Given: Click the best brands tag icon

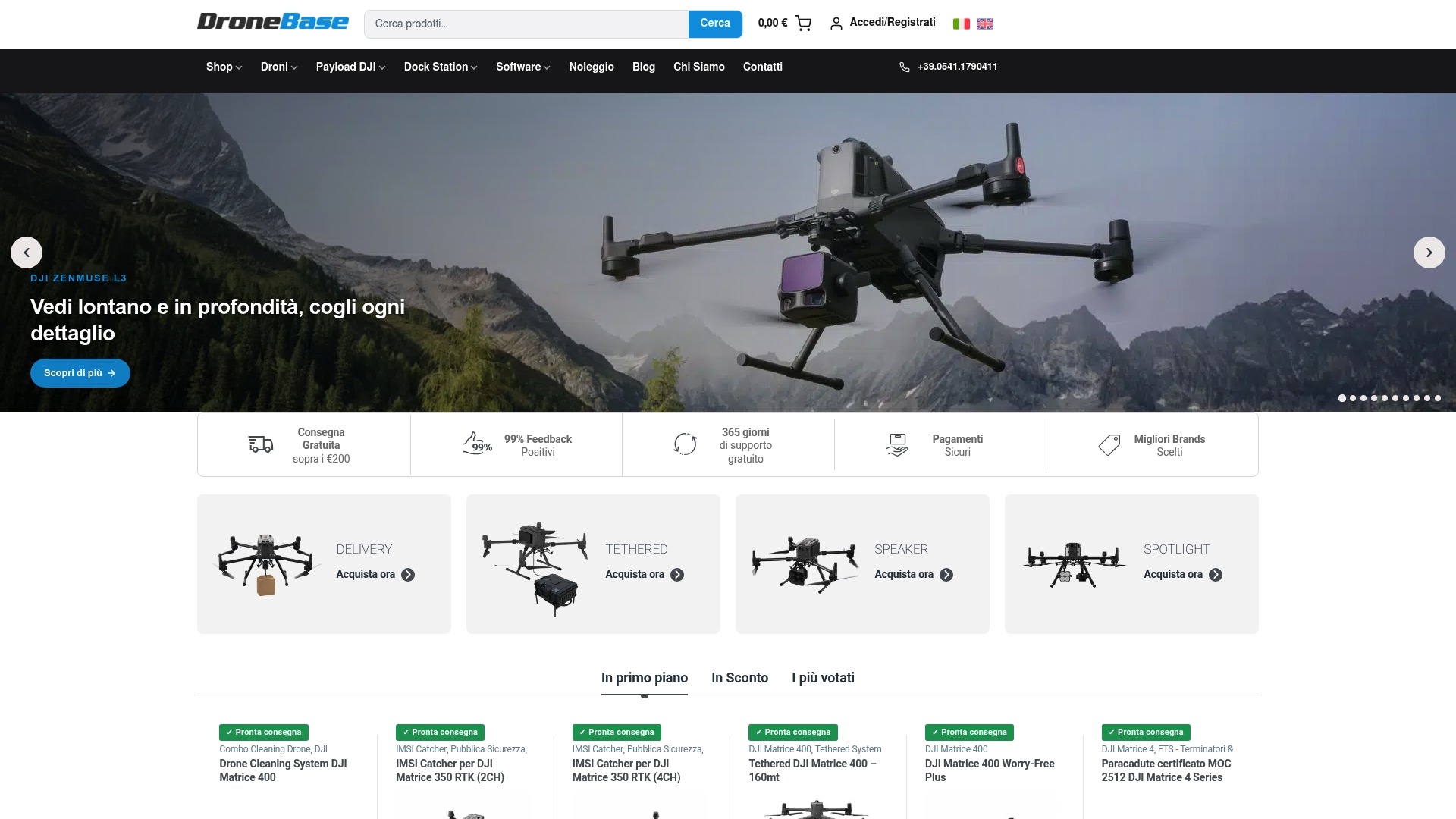Looking at the screenshot, I should tap(1109, 444).
